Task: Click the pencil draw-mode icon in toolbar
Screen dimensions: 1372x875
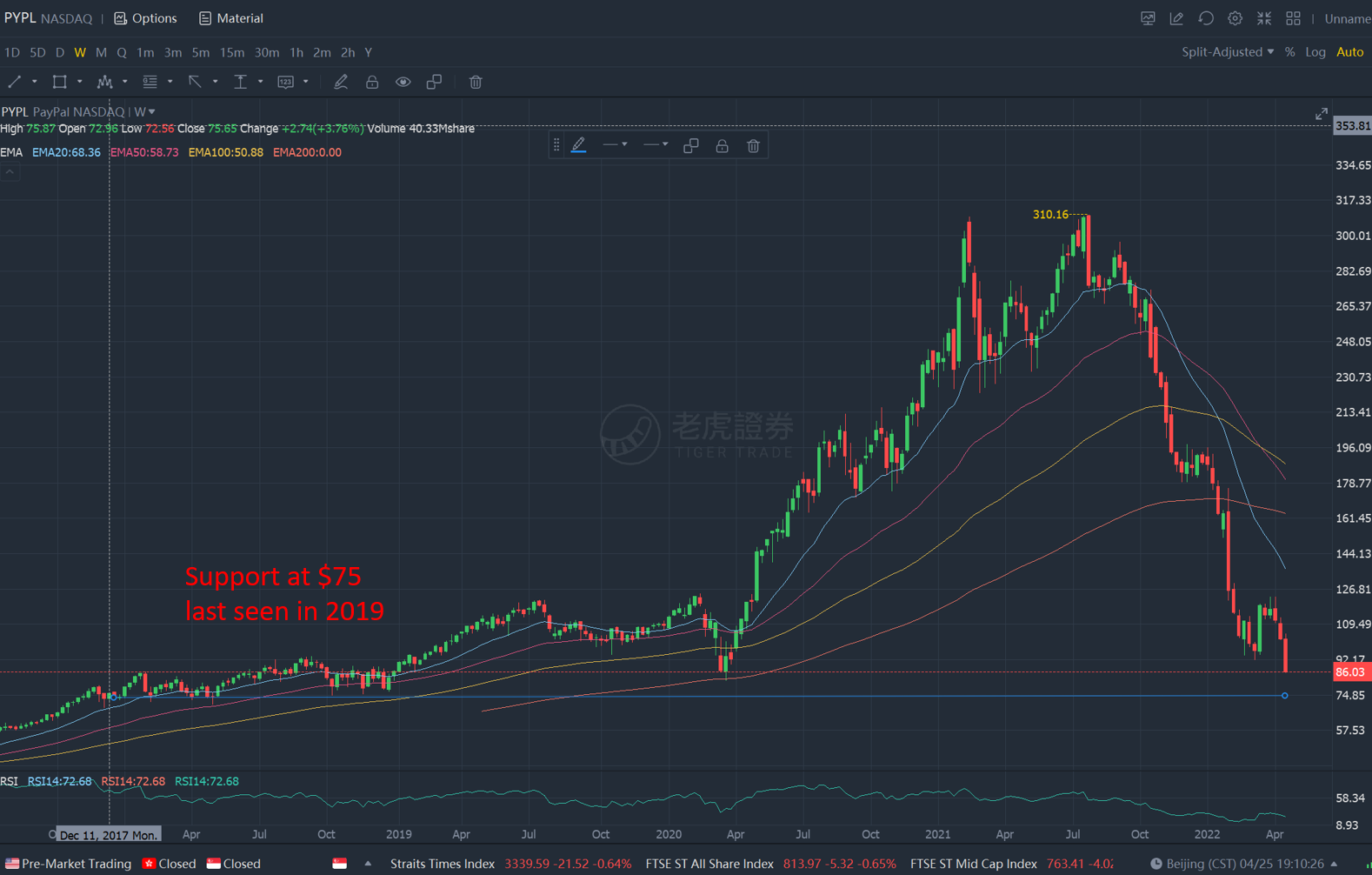Action: tap(341, 82)
